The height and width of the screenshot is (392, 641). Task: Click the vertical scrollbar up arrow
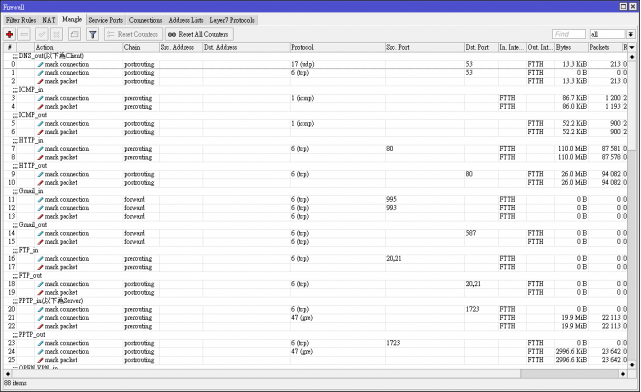click(632, 56)
